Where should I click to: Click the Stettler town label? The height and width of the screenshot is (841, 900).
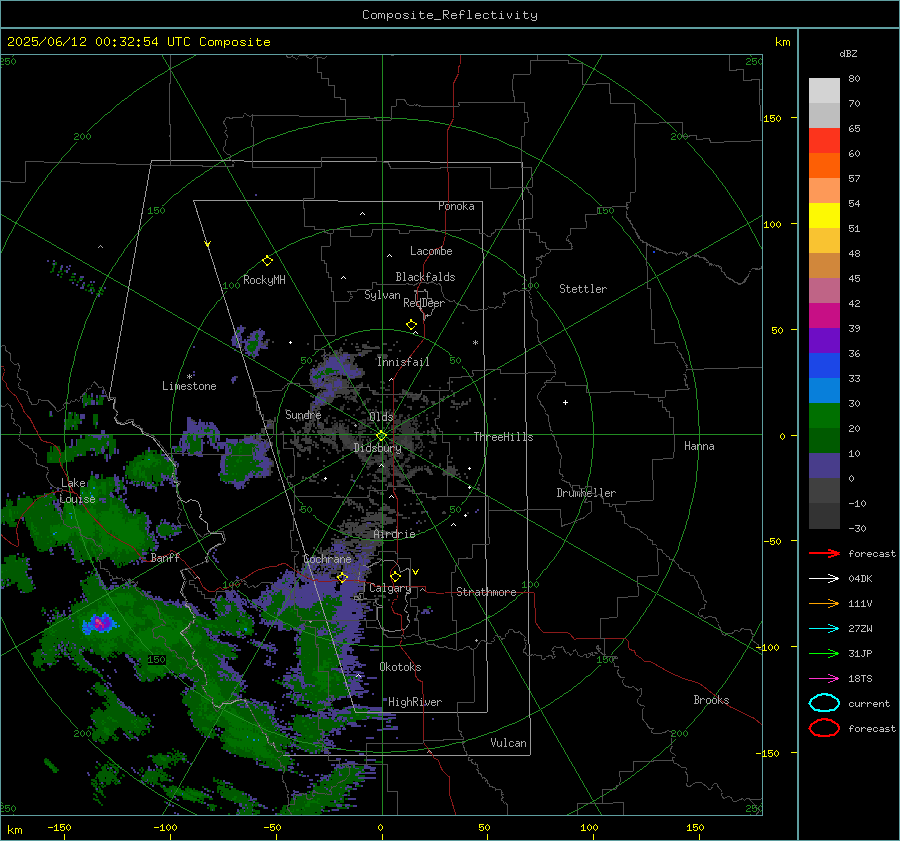click(x=583, y=289)
